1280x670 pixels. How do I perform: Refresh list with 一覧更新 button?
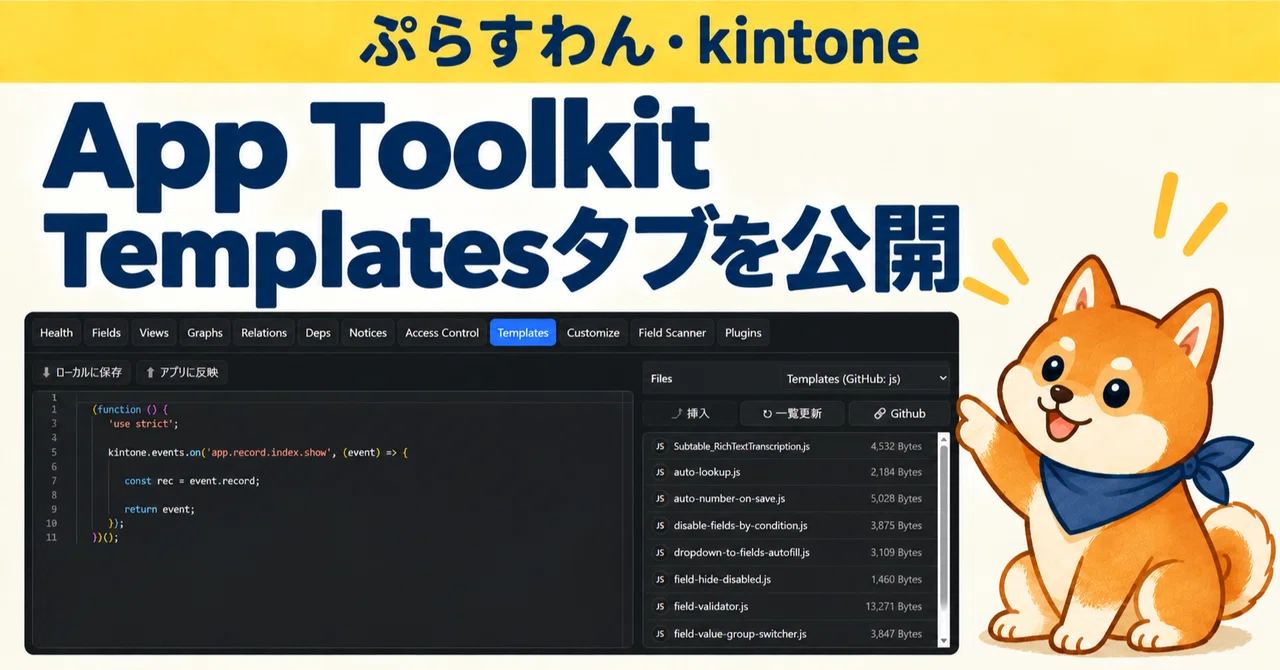click(792, 413)
